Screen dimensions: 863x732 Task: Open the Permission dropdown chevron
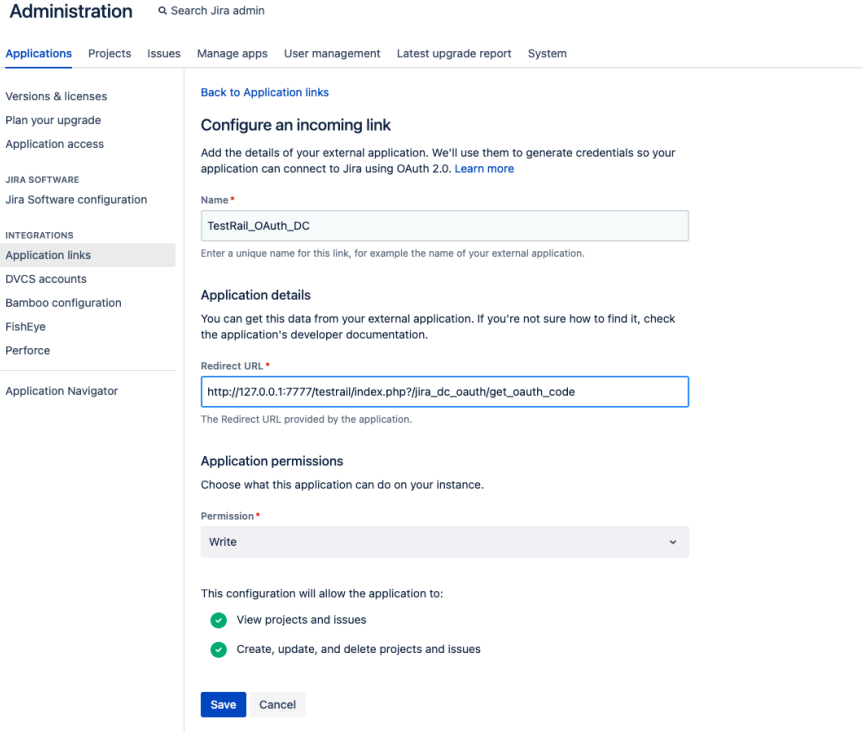[x=674, y=541]
